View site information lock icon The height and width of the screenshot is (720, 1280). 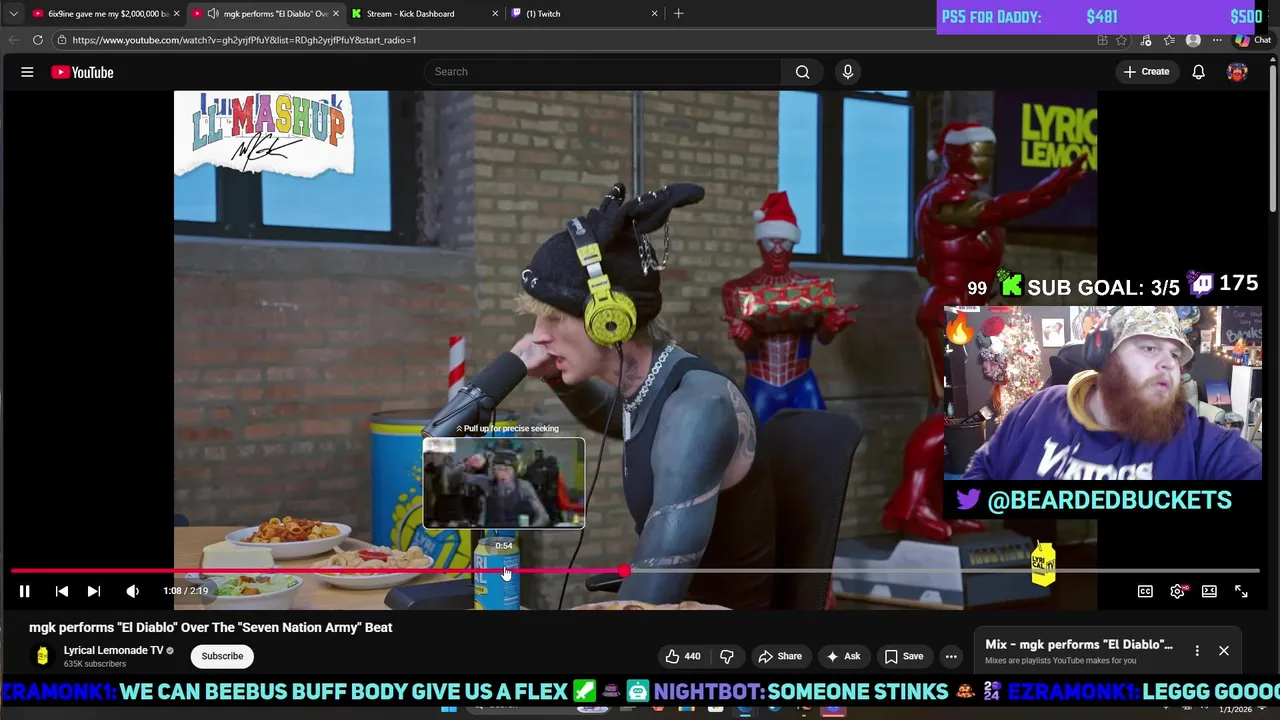62,40
